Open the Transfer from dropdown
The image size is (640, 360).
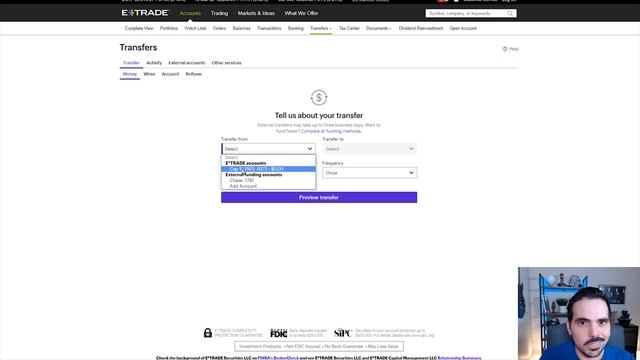coord(268,149)
